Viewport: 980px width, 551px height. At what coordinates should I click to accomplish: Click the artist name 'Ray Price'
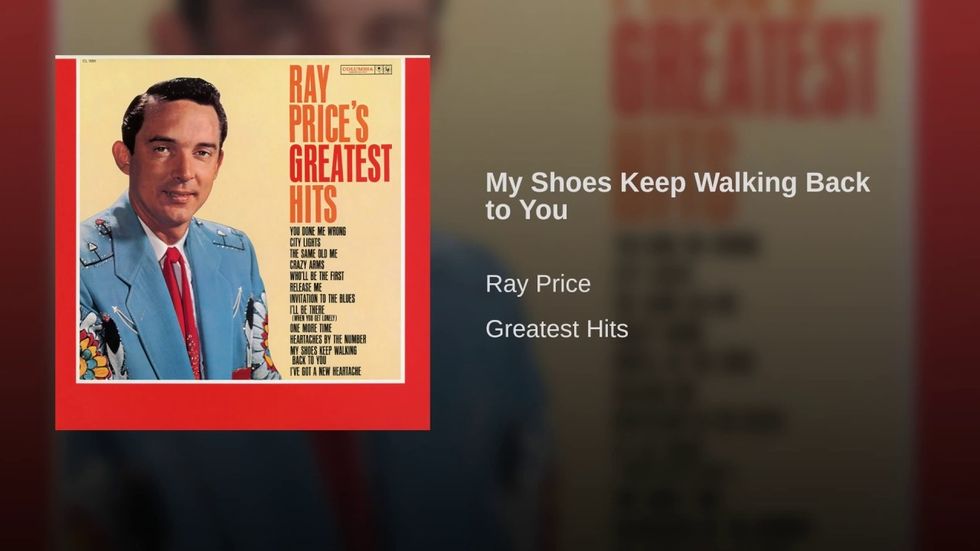[x=538, y=284]
